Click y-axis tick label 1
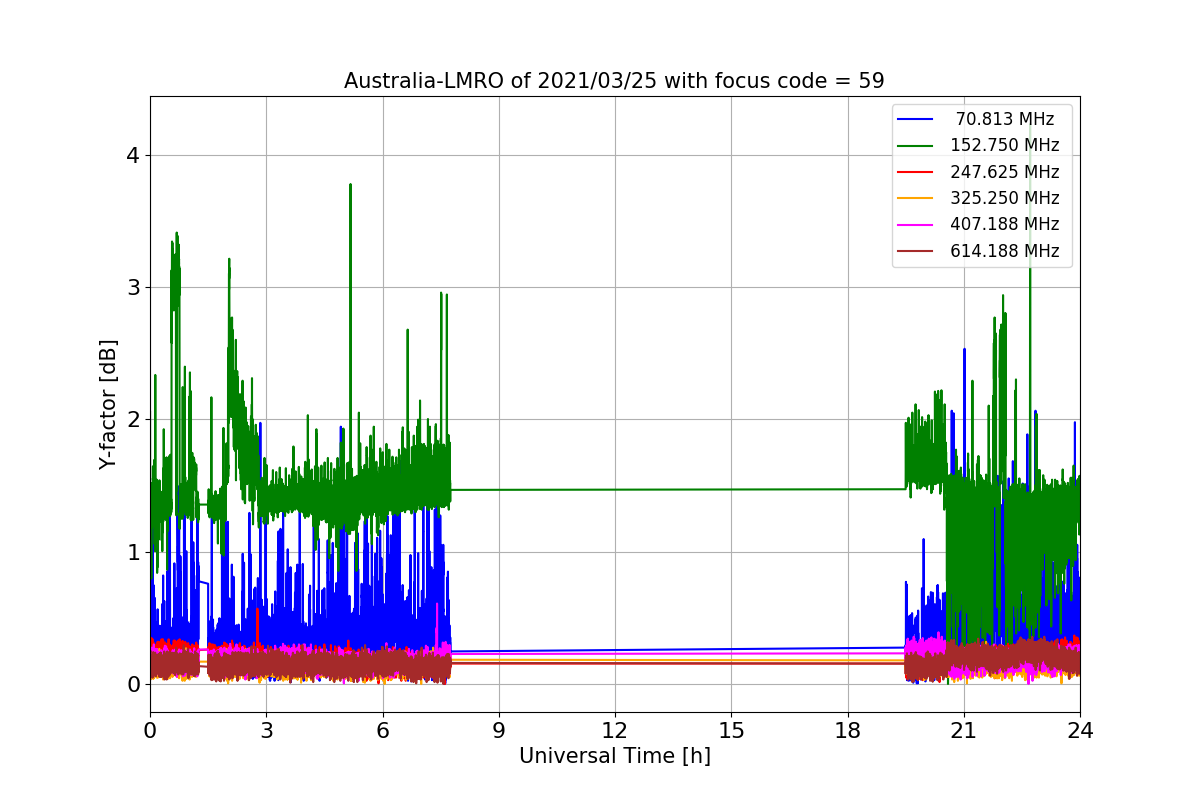Viewport: 1200px width, 800px height. [x=133, y=552]
